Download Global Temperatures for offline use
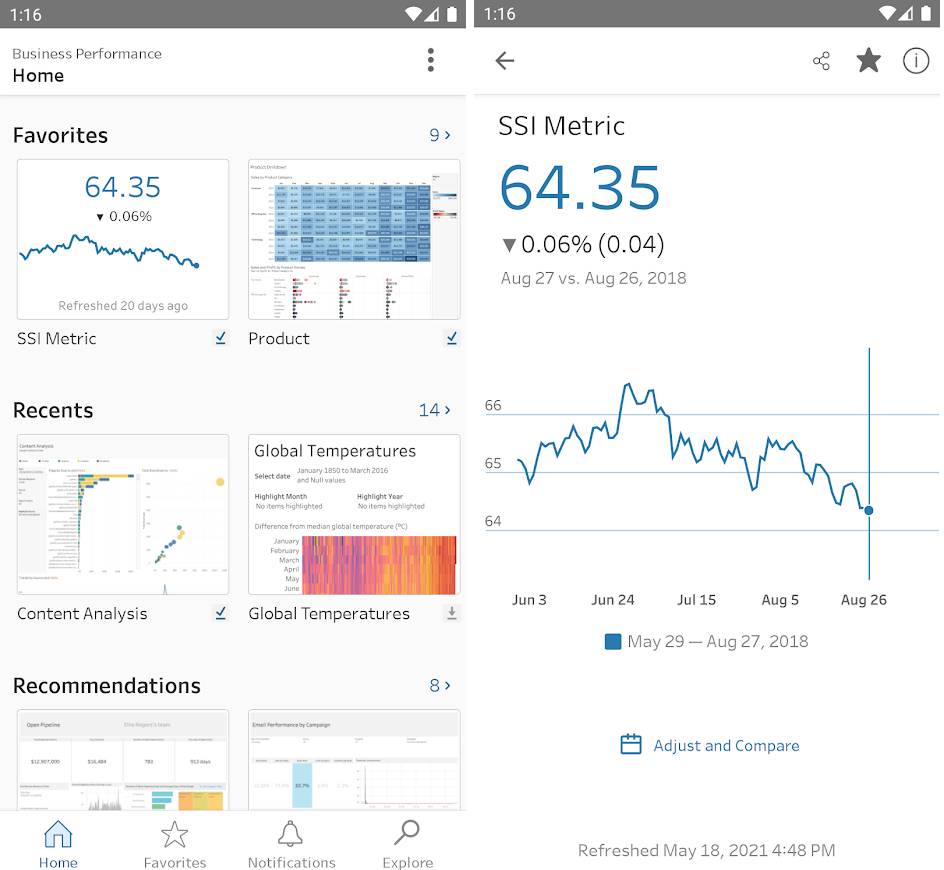The image size is (944, 870). (452, 613)
